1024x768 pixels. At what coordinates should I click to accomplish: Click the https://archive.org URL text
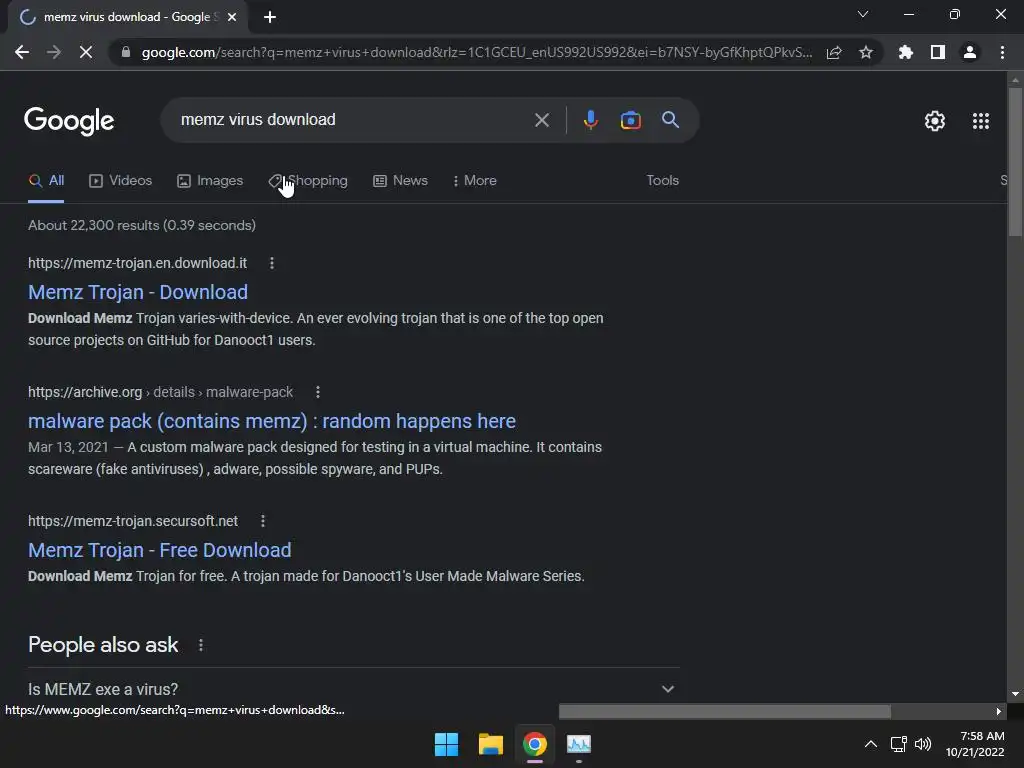[85, 392]
